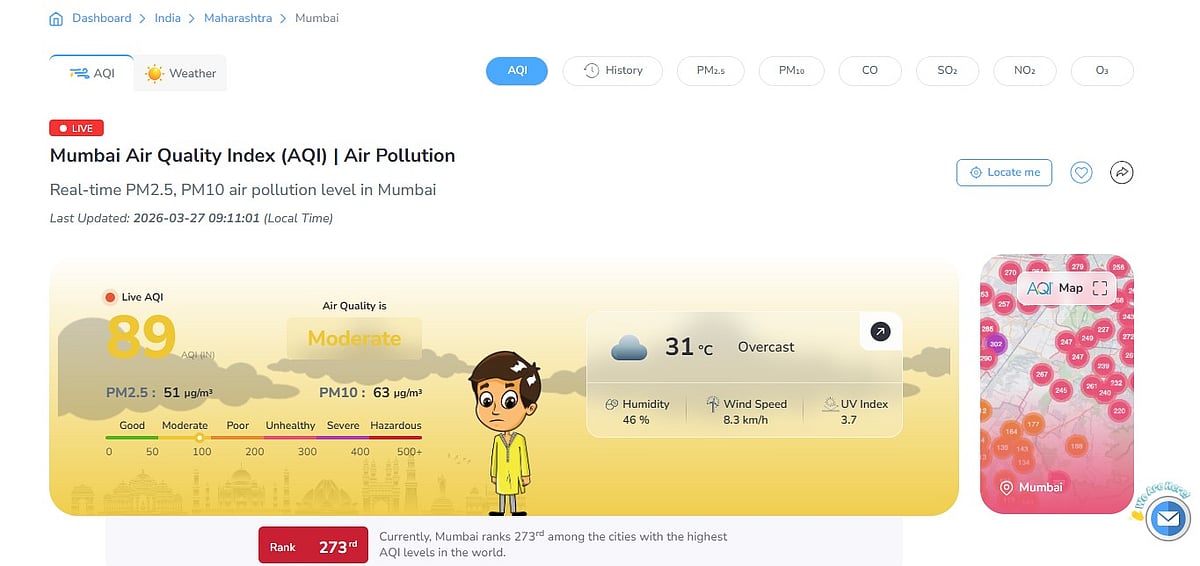Click the Locate me button
Viewport: 1200px width, 566px height.
point(1004,172)
